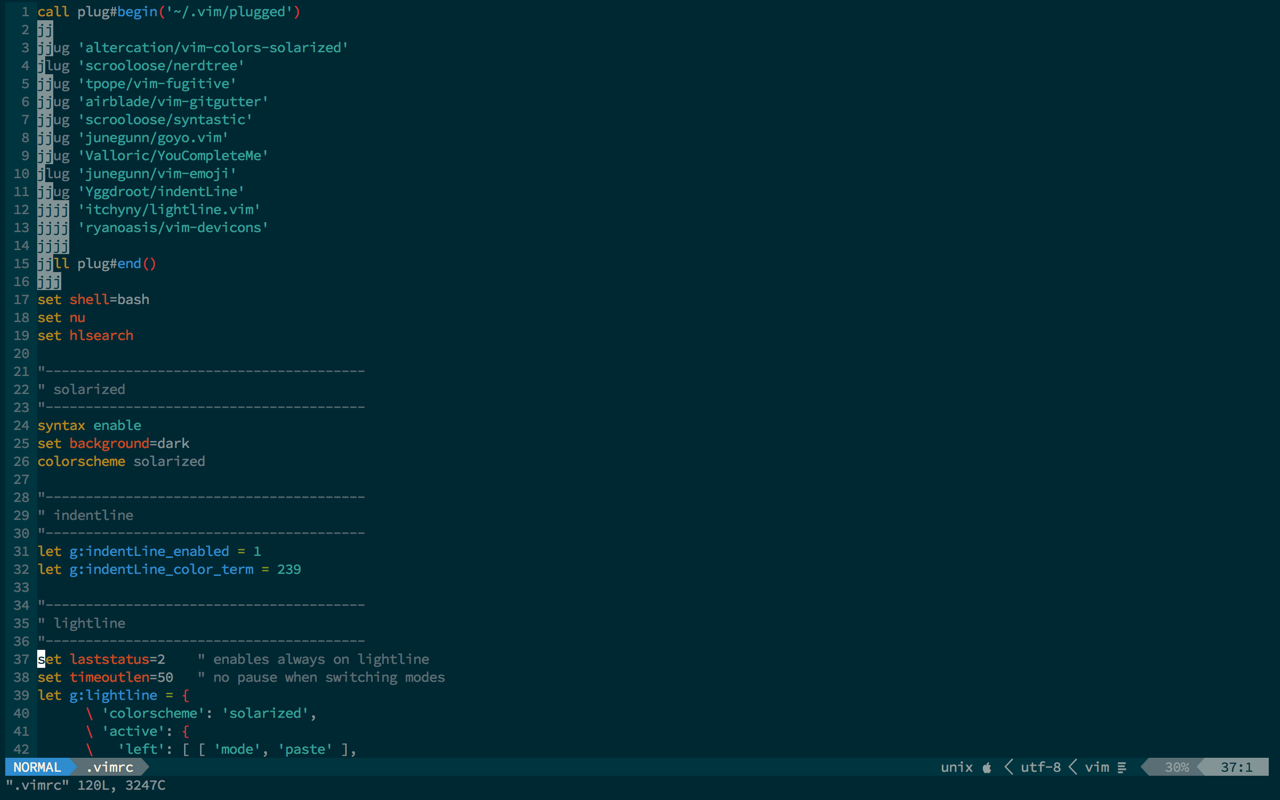Click 'junegunn/vim-emoji' plugin string
This screenshot has height=800, width=1280.
158,173
